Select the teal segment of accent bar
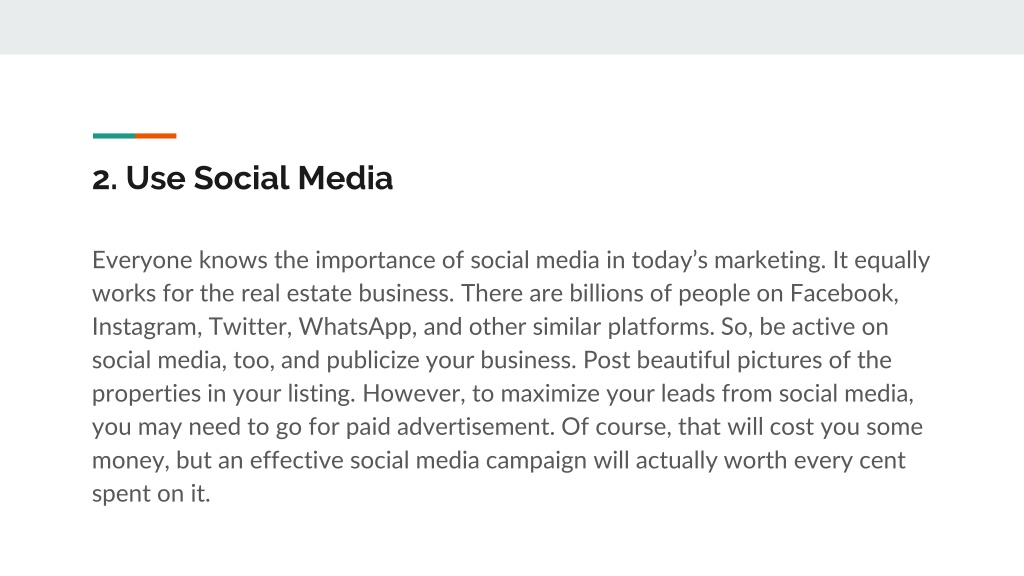Viewport: 1024px width, 576px height. (x=114, y=136)
